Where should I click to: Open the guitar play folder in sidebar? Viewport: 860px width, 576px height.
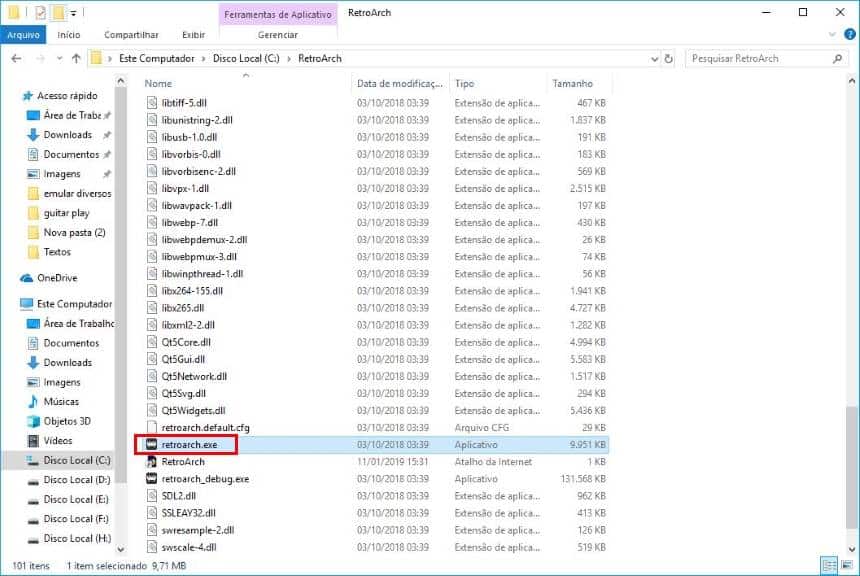coord(66,213)
